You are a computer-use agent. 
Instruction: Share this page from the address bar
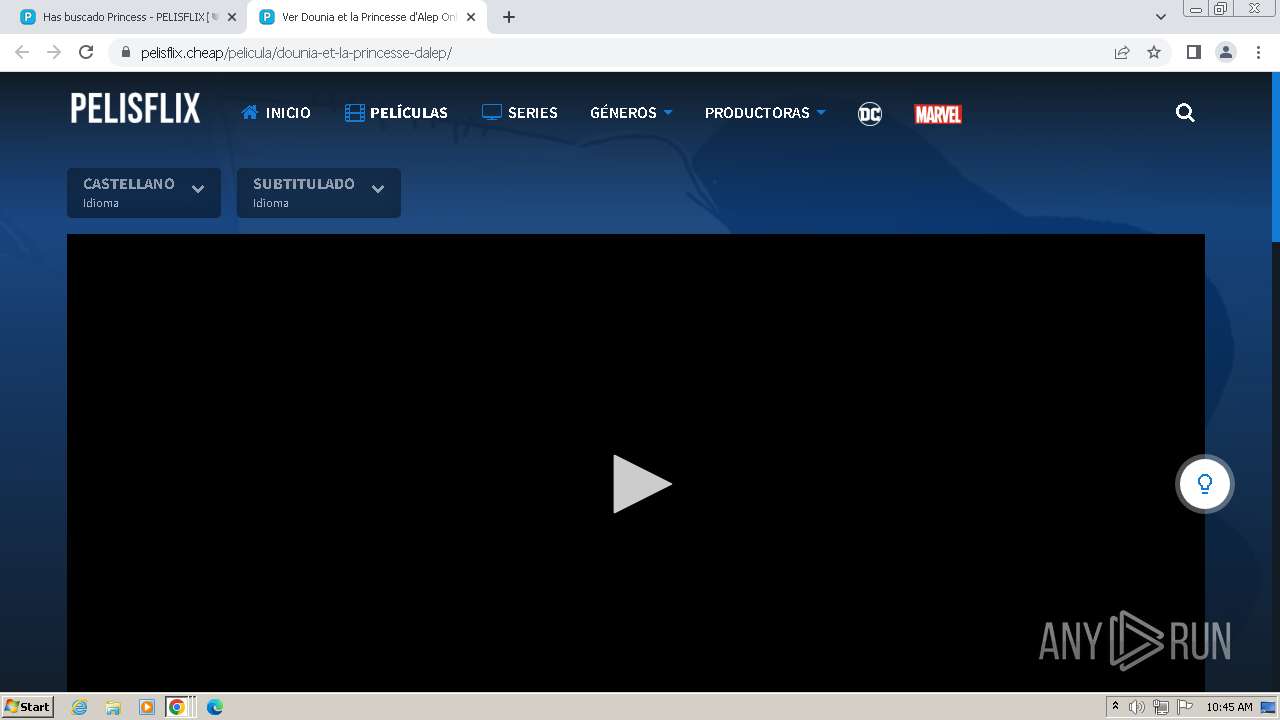(x=1122, y=53)
